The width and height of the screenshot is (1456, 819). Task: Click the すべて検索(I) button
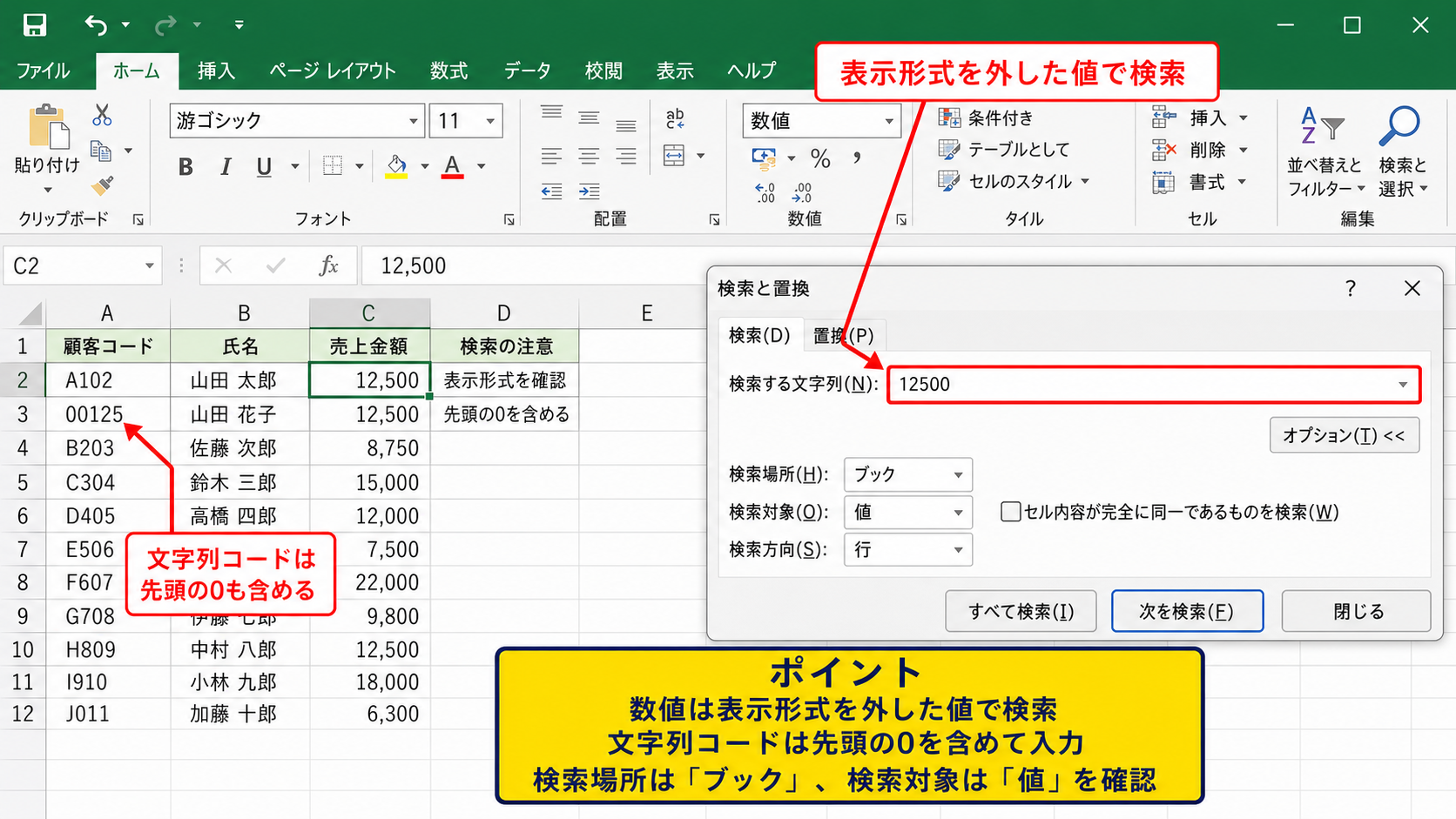coord(1021,611)
